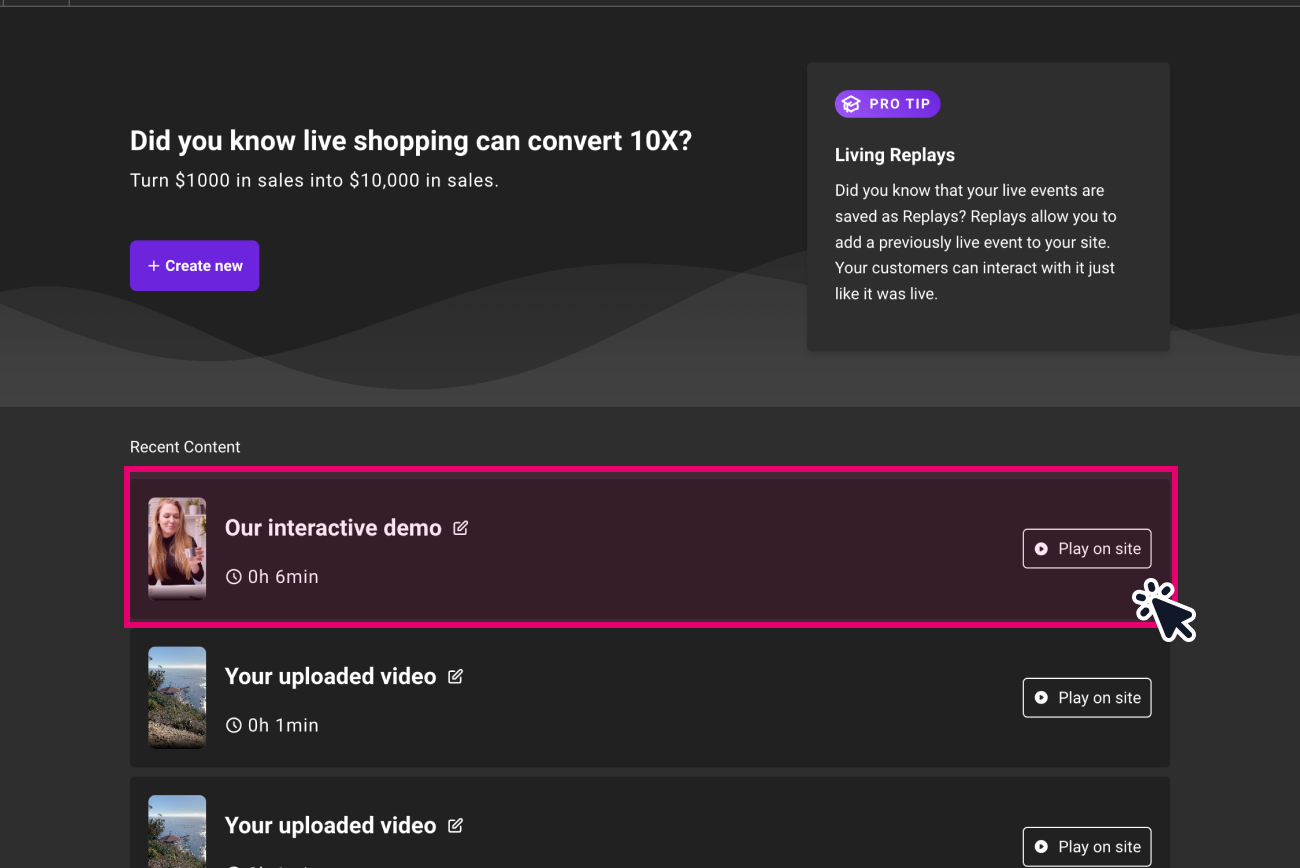Click the Living Replays heading
The width and height of the screenshot is (1300, 868).
895,155
